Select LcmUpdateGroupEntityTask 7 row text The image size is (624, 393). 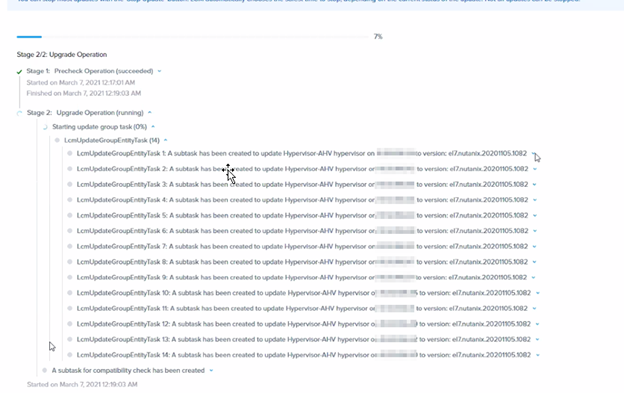pyautogui.click(x=302, y=247)
